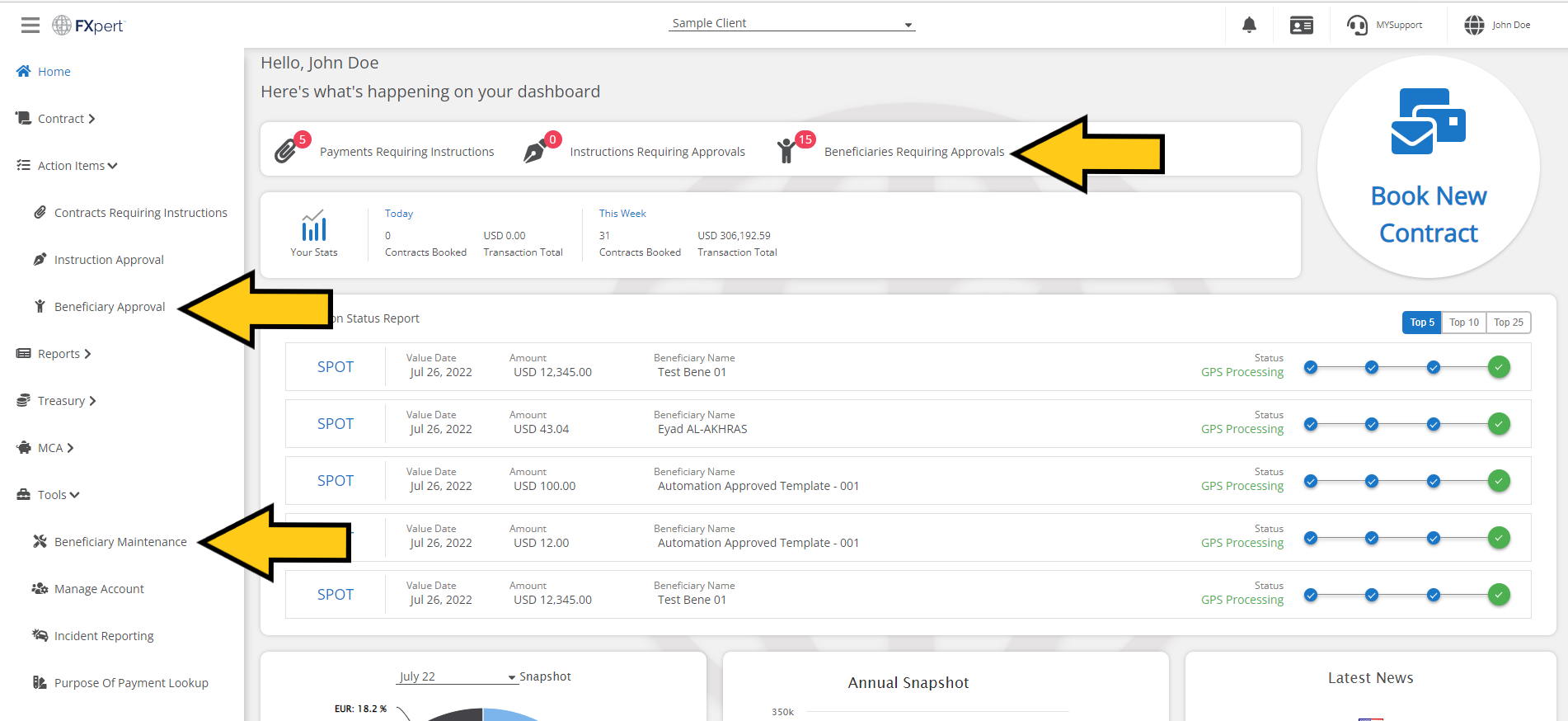The height and width of the screenshot is (721, 1568).
Task: Click wrench icon beside Beneficiary Maintenance
Action: tap(40, 541)
